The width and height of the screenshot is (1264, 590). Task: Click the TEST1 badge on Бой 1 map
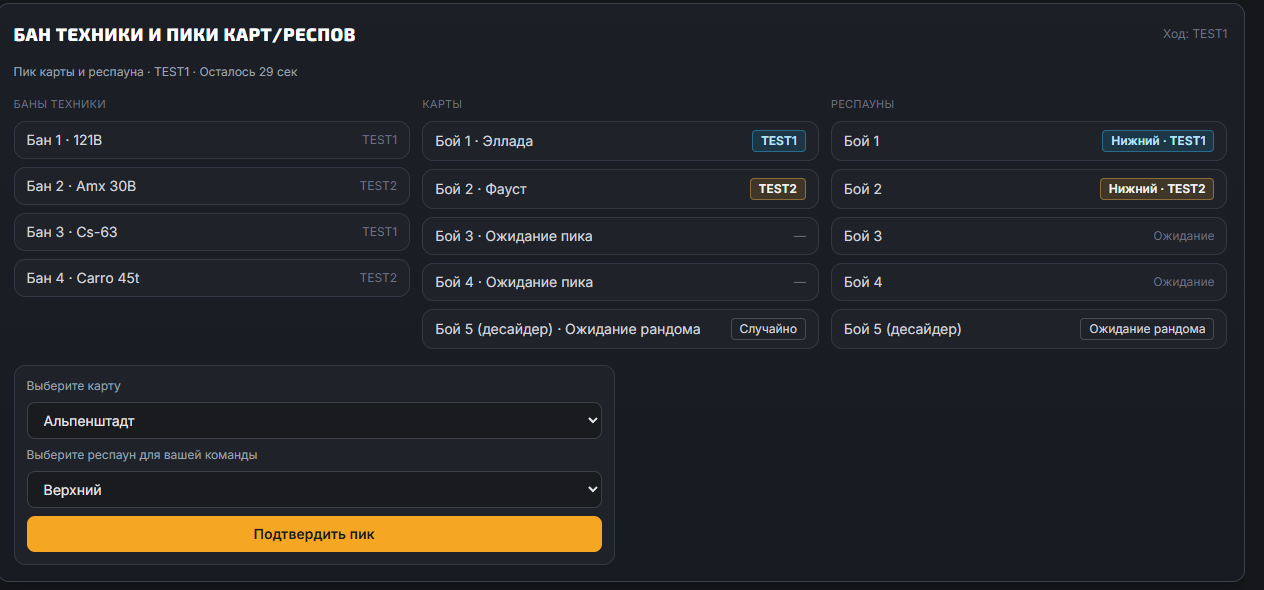click(x=778, y=141)
